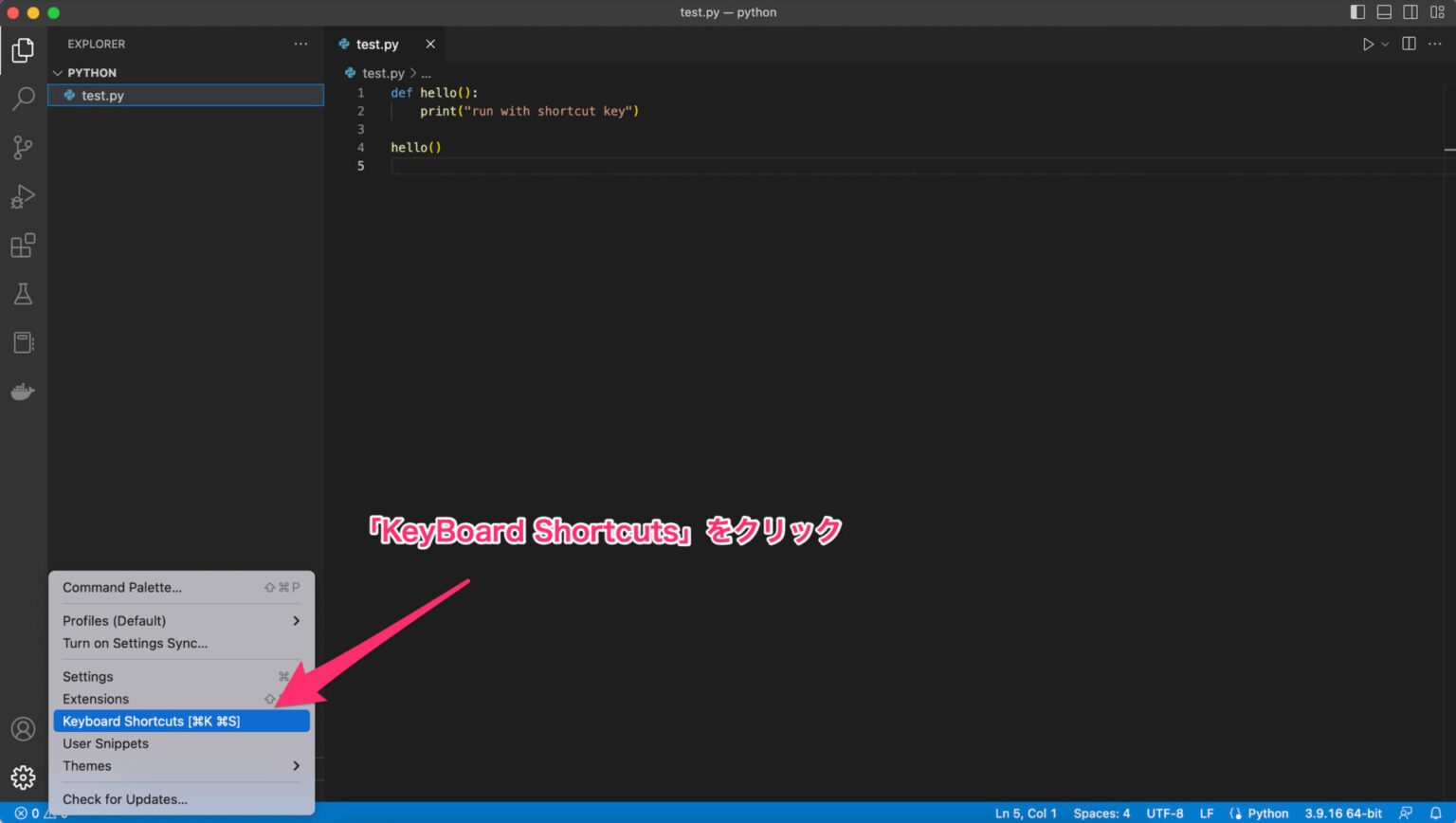Viewport: 1456px width, 823px height.
Task: Open the Manage gear menu
Action: tap(23, 777)
